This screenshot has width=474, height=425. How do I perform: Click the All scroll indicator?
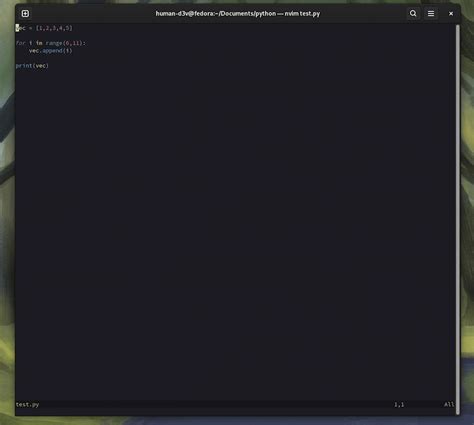pyautogui.click(x=449, y=405)
